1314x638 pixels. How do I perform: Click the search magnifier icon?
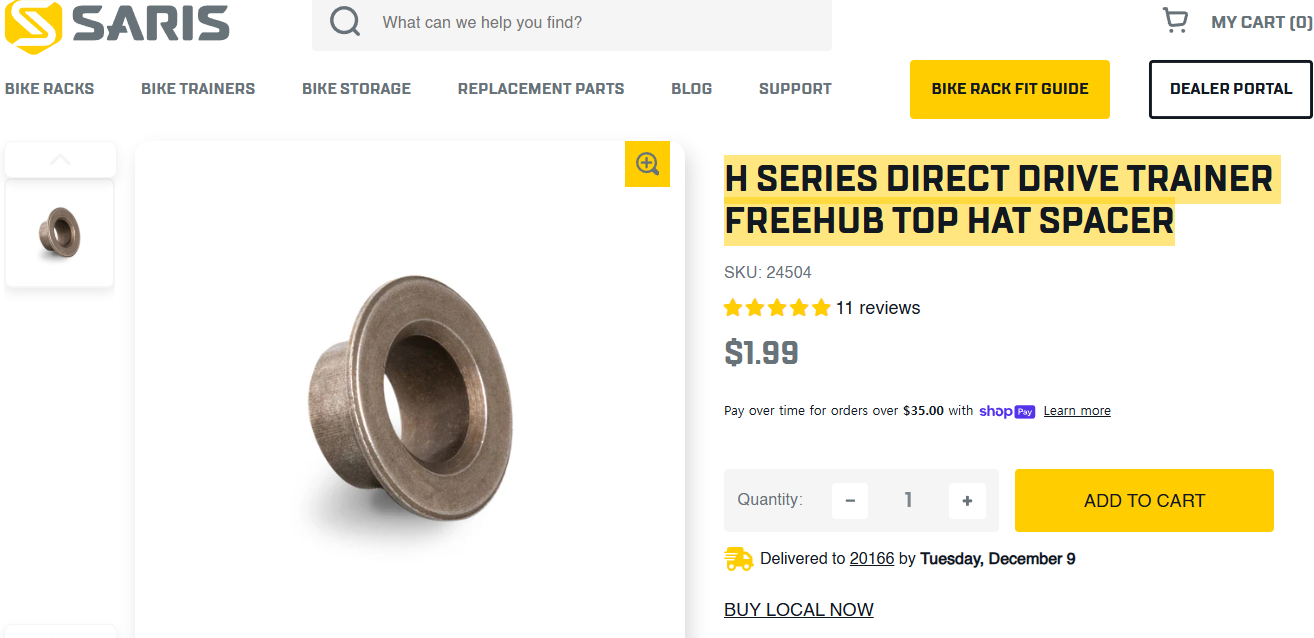click(345, 22)
